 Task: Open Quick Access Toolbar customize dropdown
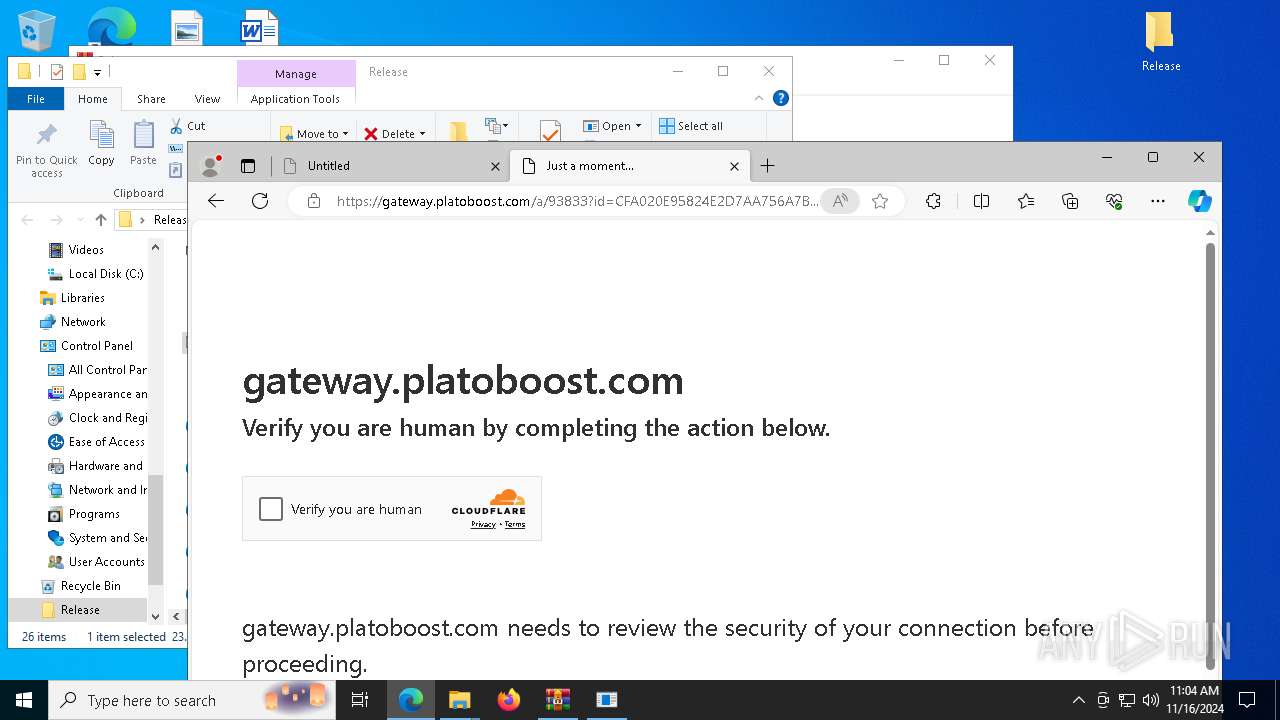click(97, 72)
